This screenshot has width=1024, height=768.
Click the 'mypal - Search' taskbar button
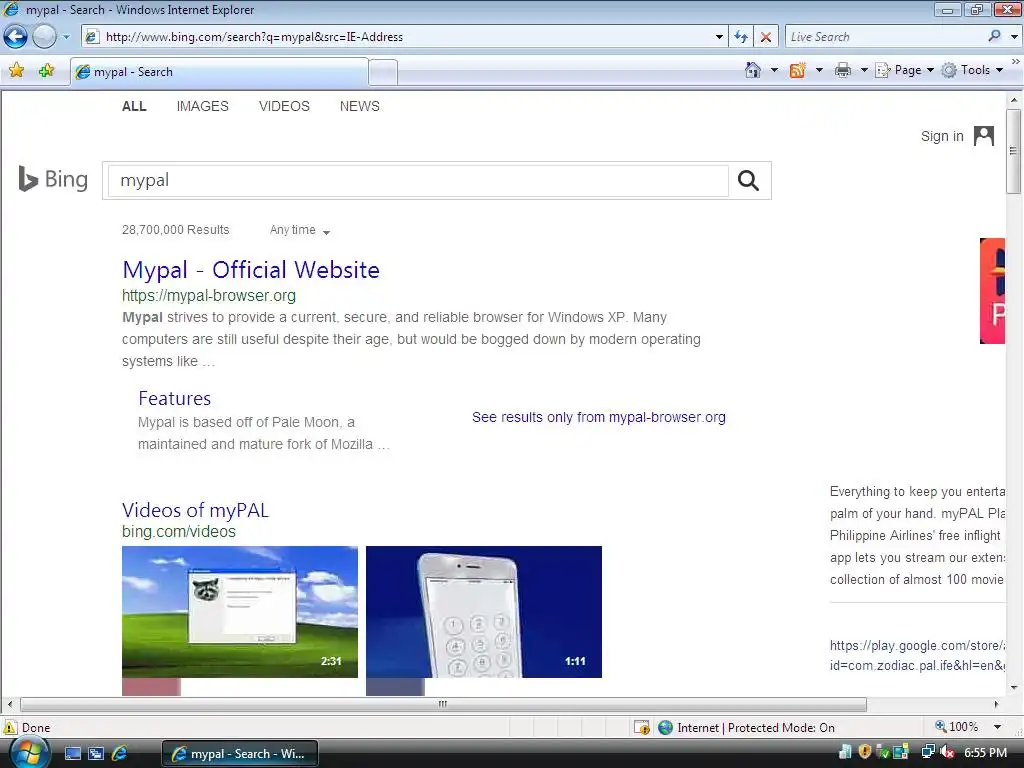[240, 754]
